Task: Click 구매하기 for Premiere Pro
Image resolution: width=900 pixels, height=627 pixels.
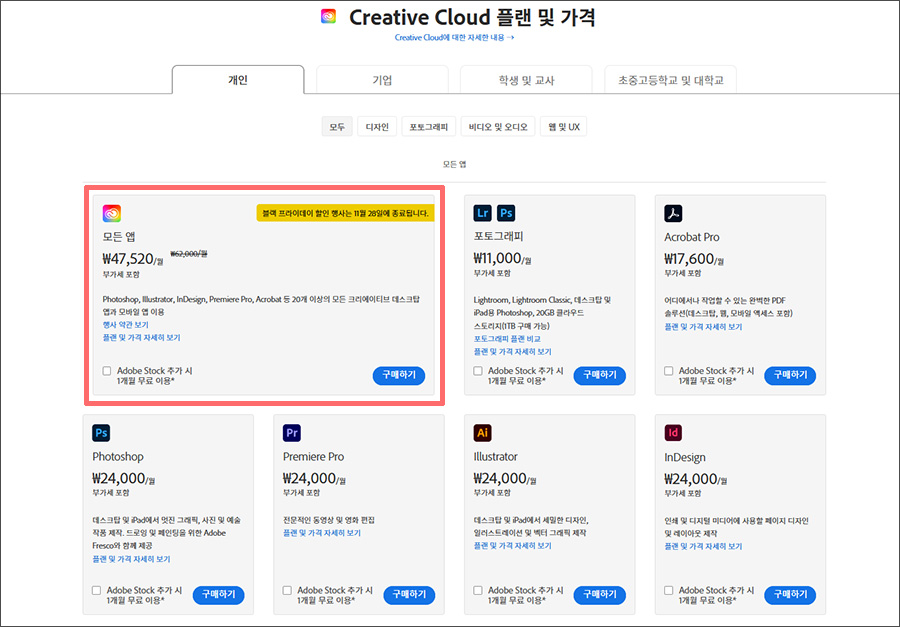Action: [x=409, y=595]
